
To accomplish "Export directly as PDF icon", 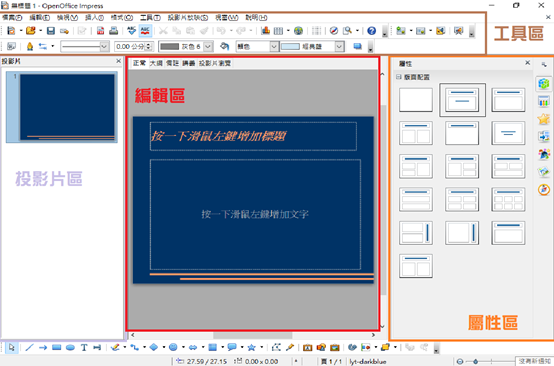I will pyautogui.click(x=100, y=31).
